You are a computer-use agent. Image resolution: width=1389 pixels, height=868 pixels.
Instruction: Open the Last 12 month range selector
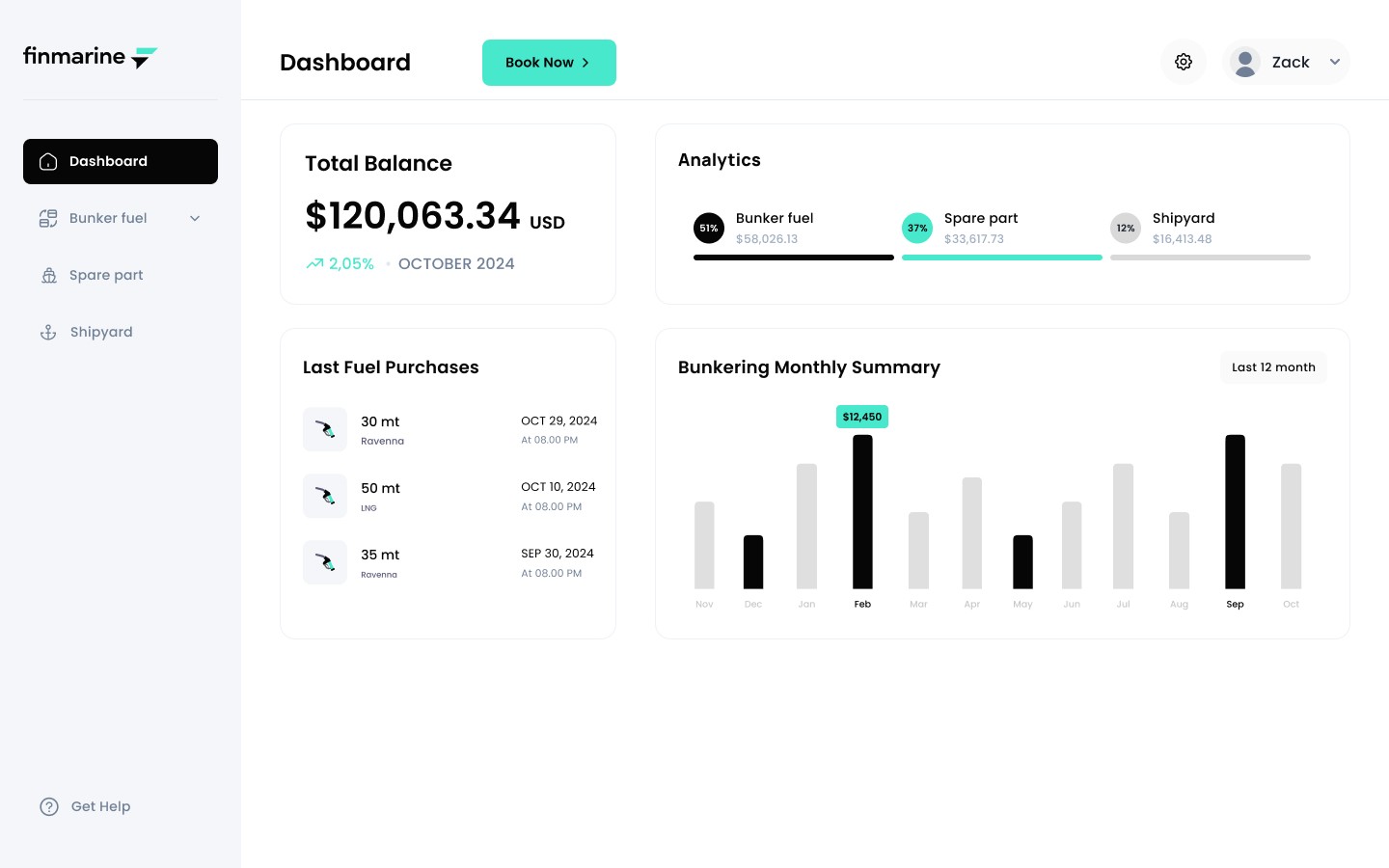(x=1273, y=367)
